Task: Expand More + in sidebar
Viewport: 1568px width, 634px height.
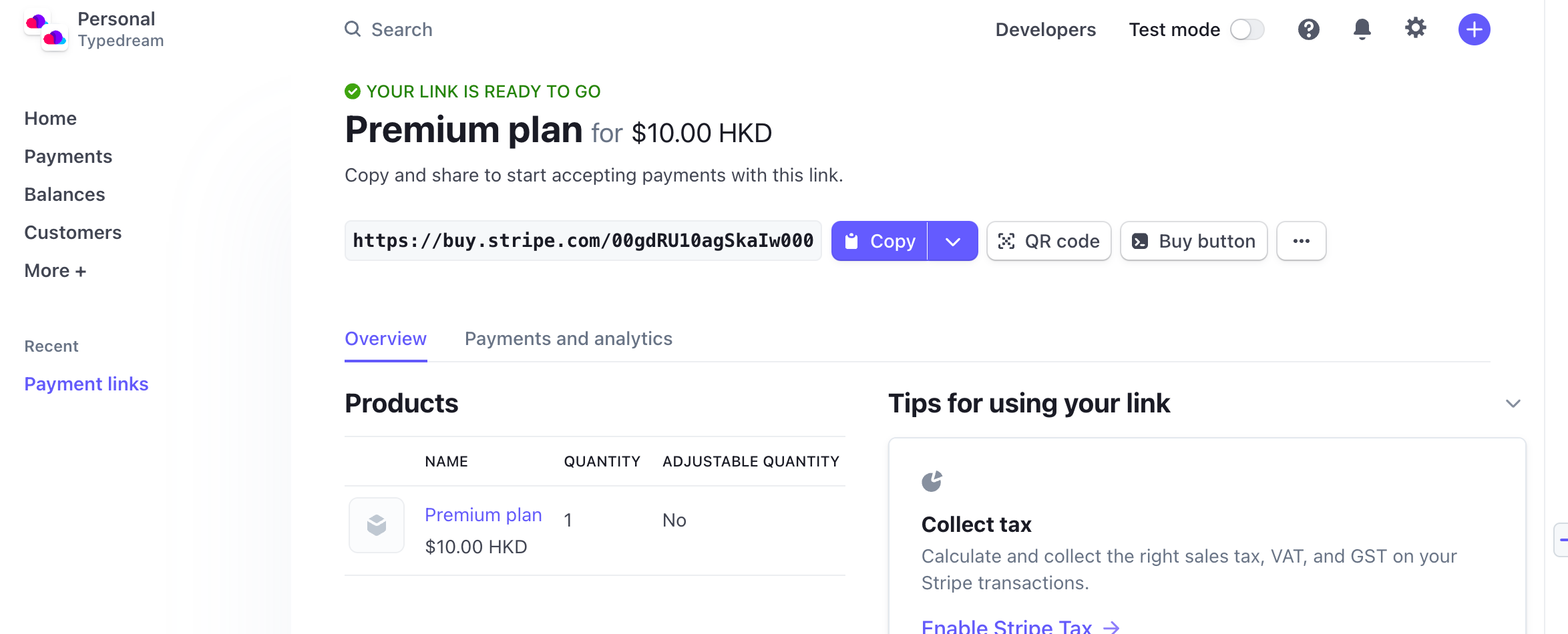Action: point(55,270)
